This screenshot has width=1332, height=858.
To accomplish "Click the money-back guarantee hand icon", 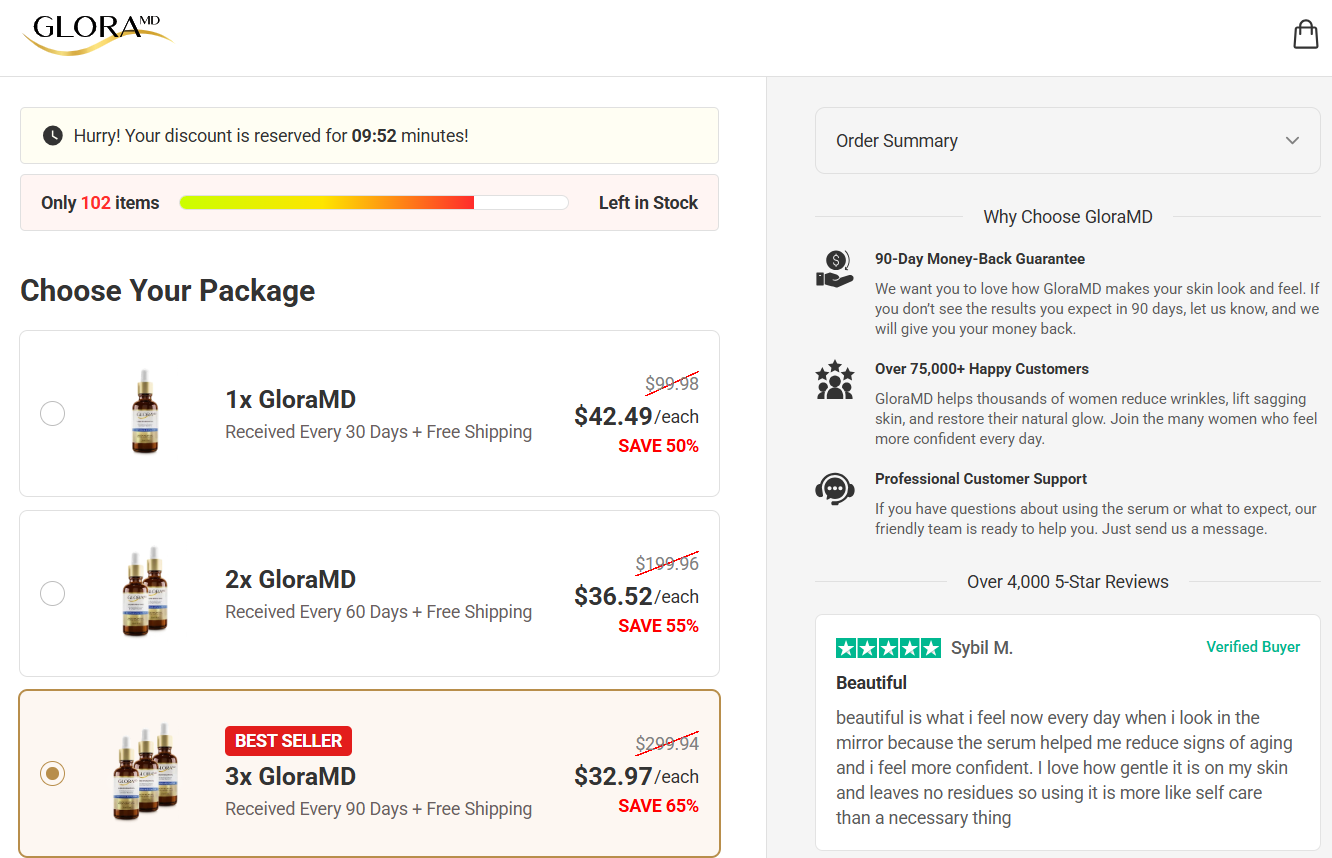I will (834, 269).
